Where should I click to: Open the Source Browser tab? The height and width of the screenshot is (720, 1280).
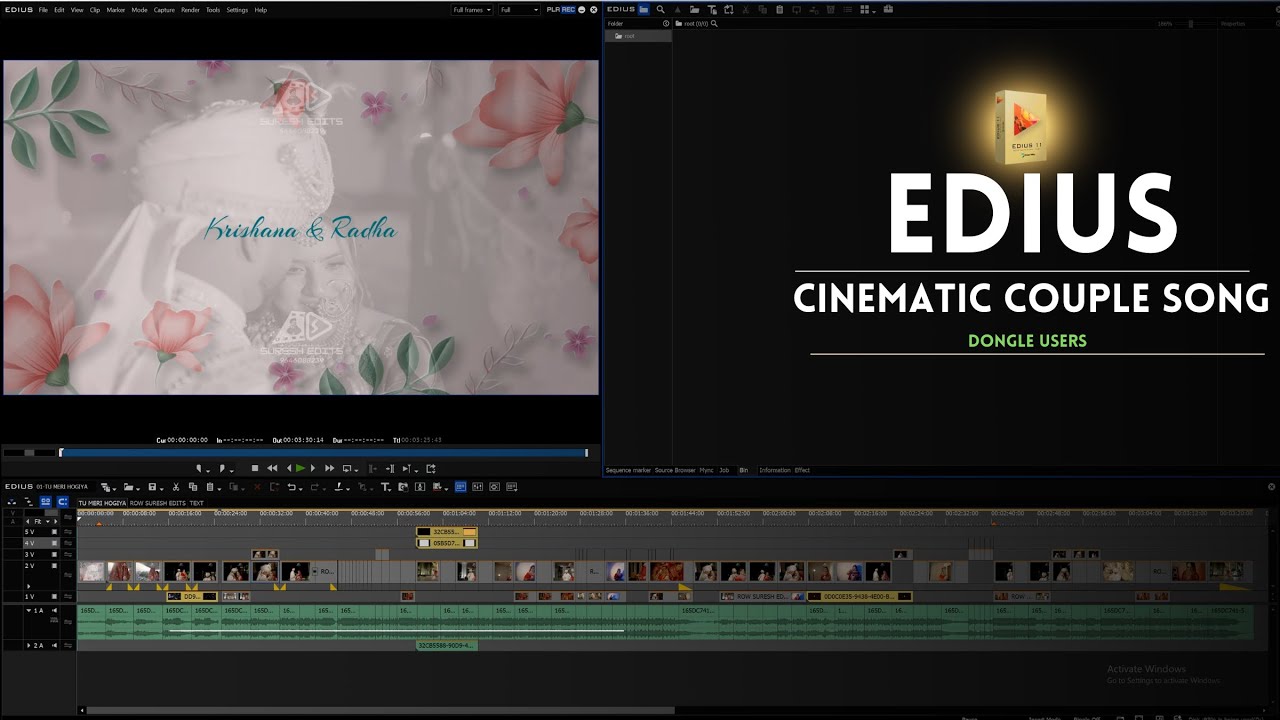pyautogui.click(x=675, y=470)
